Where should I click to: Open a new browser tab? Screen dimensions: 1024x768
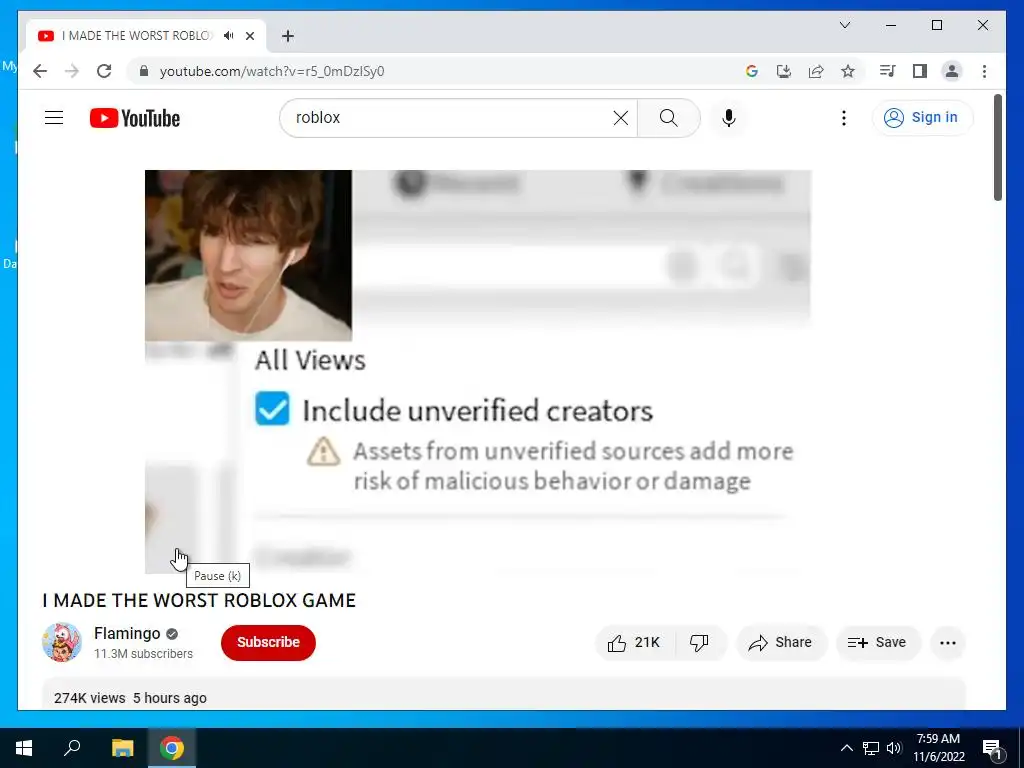(288, 36)
